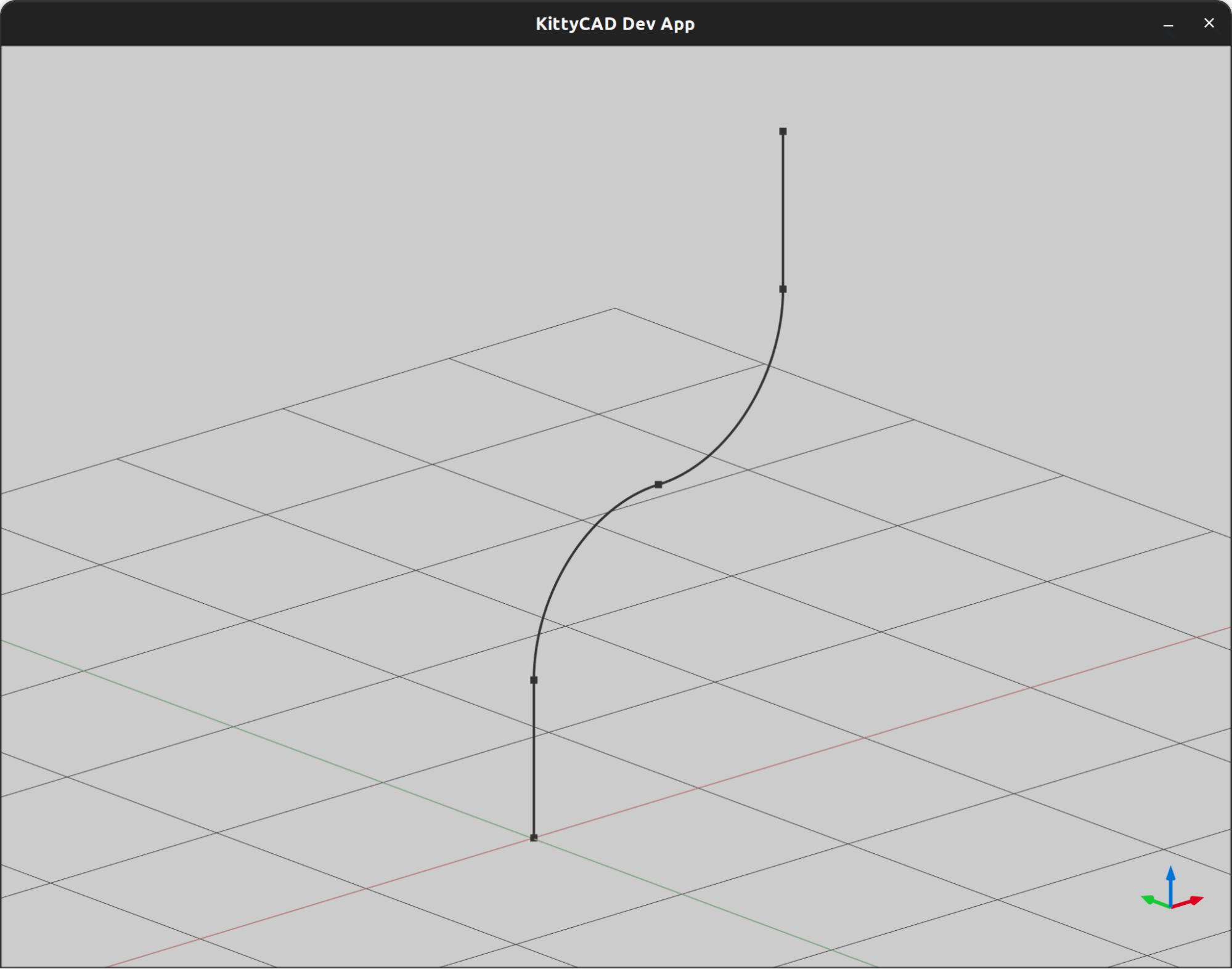Click the green Y-axis arrow on the gizmo
Viewport: 1232px width, 969px height.
[1149, 901]
